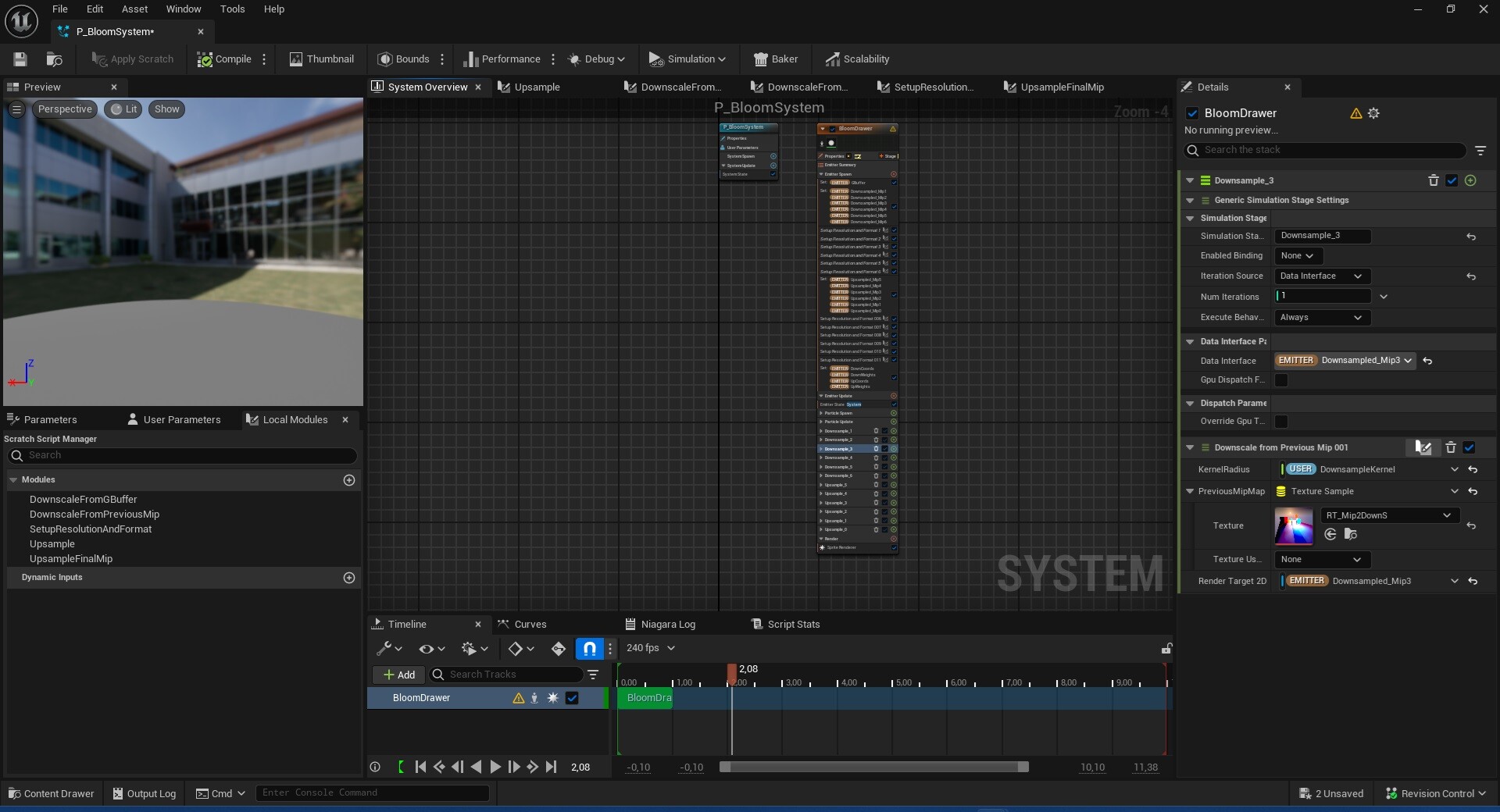This screenshot has height=812, width=1500.
Task: Enable the BloomDrawer track checkbox in timeline
Action: click(x=573, y=698)
